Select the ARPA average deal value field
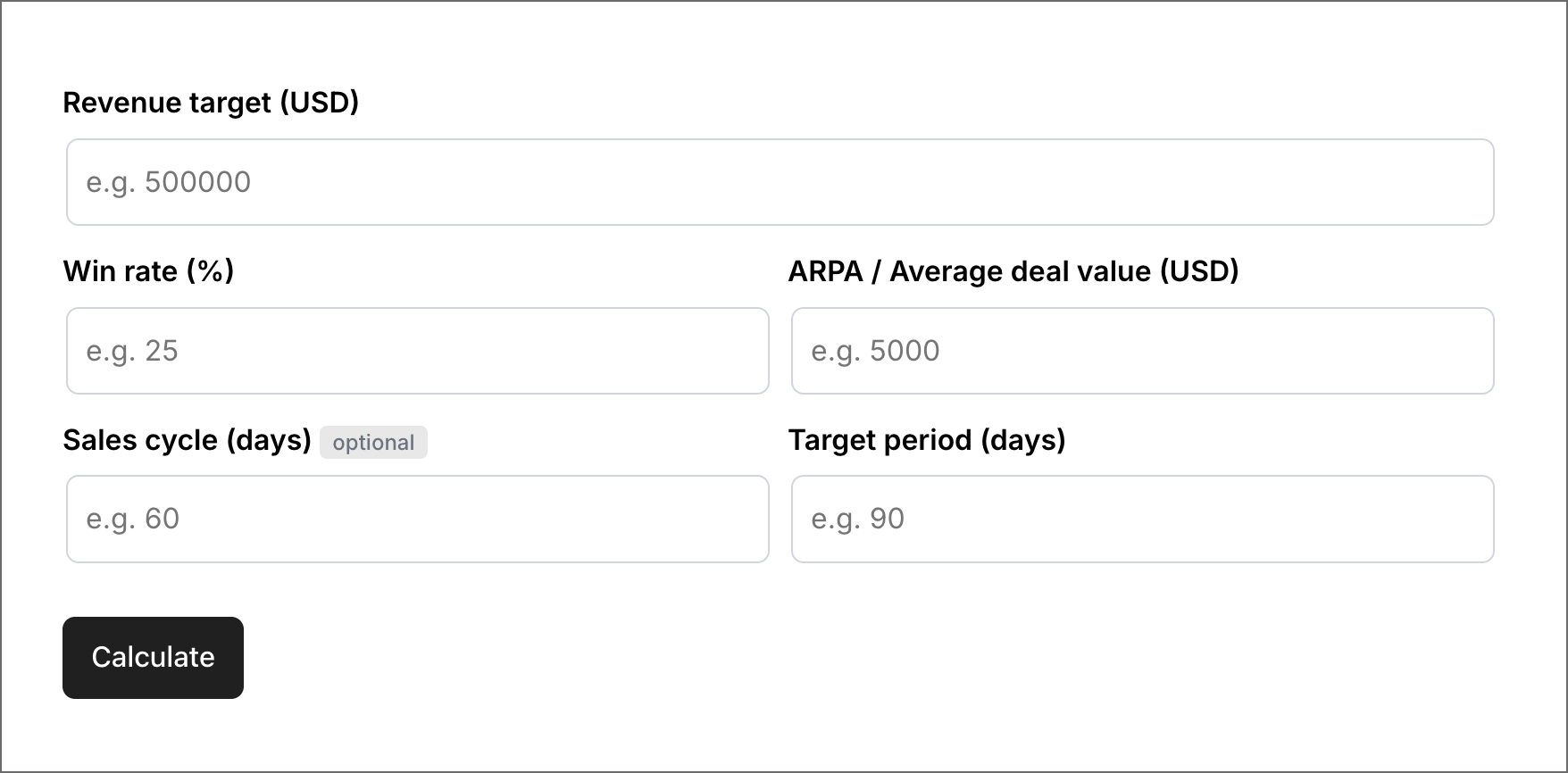 (1142, 351)
